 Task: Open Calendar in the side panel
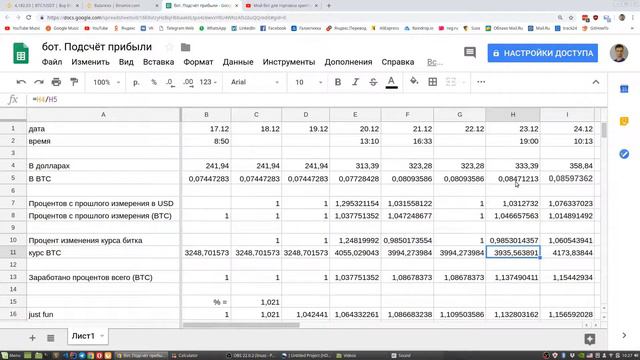point(624,89)
